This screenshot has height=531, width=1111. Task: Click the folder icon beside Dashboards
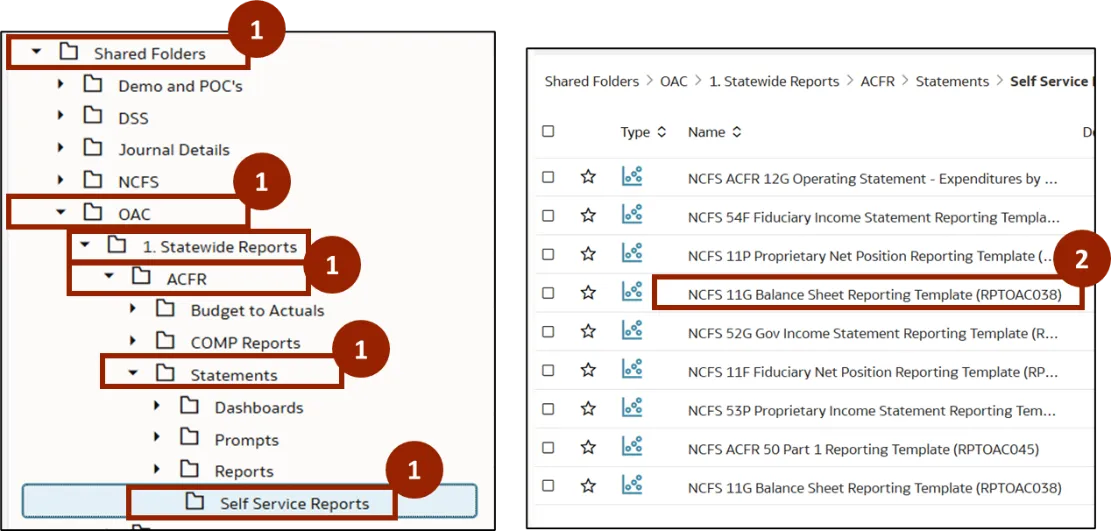(189, 406)
